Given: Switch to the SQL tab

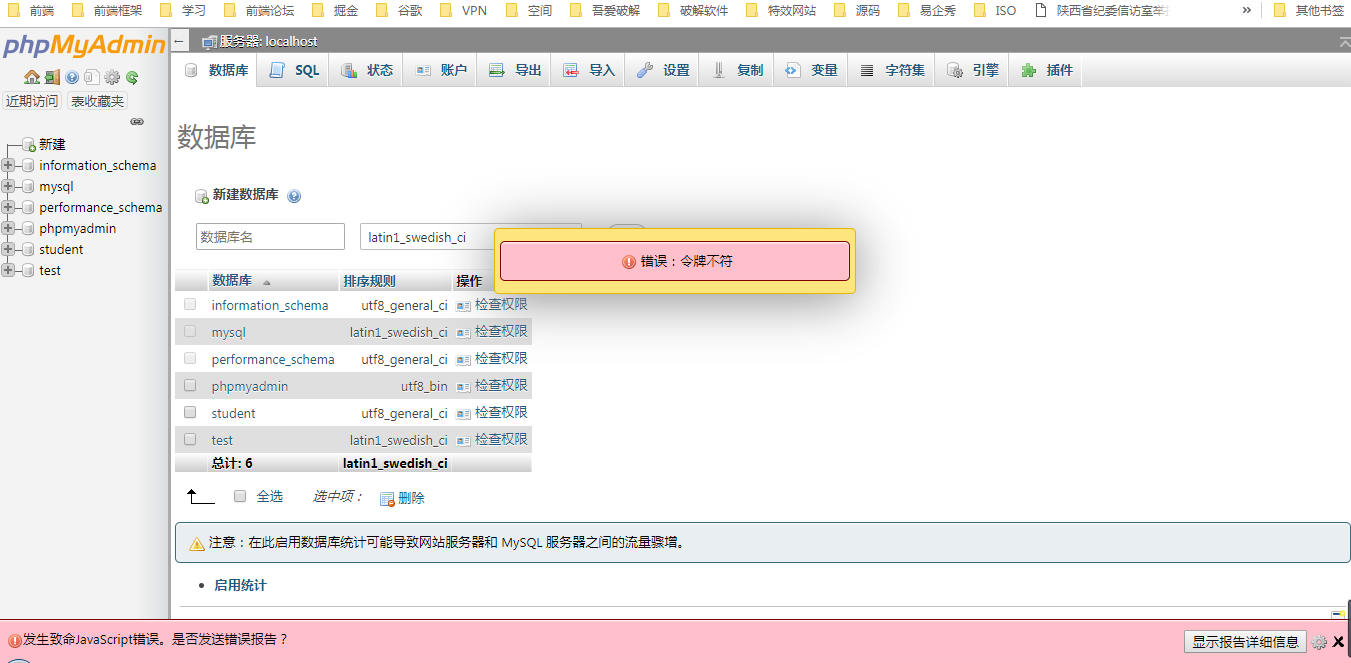Looking at the screenshot, I should click(294, 70).
